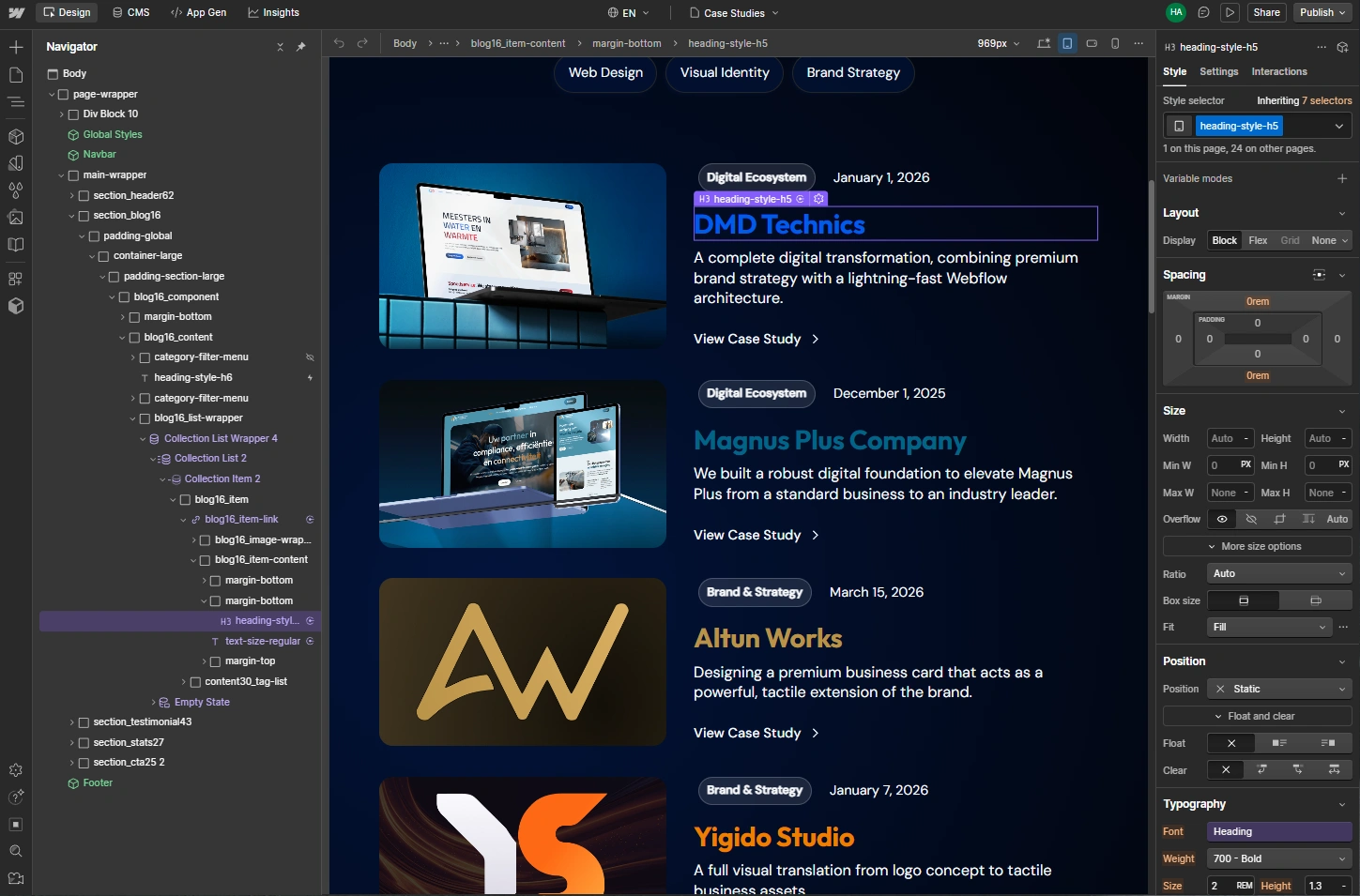Open the EN locale dropdown

point(628,13)
